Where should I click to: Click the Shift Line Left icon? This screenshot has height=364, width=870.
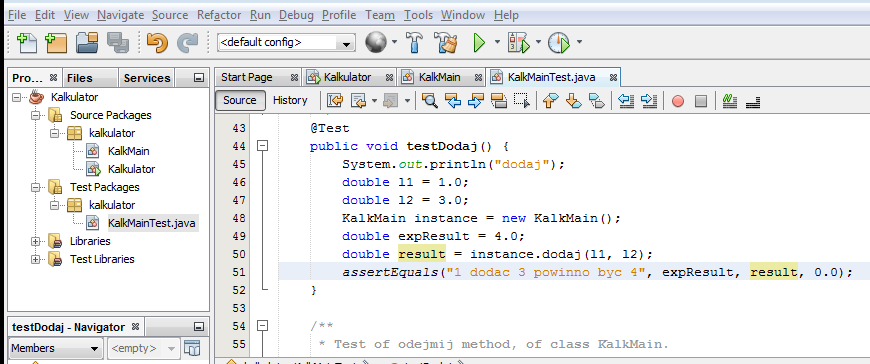(x=625, y=101)
